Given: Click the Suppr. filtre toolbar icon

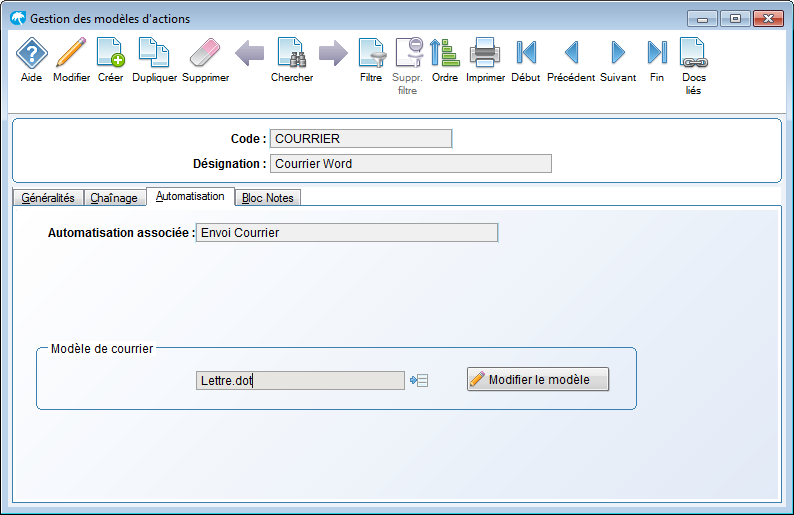Looking at the screenshot, I should click(408, 53).
